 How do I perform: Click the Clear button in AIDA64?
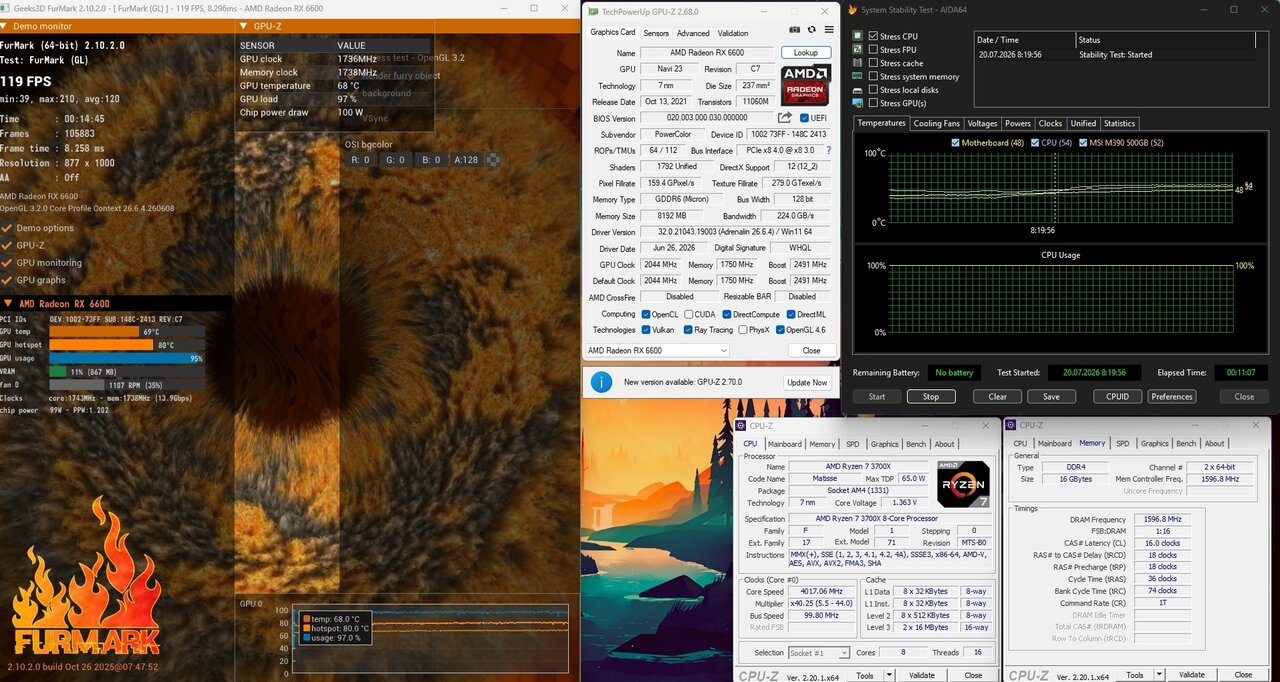997,397
